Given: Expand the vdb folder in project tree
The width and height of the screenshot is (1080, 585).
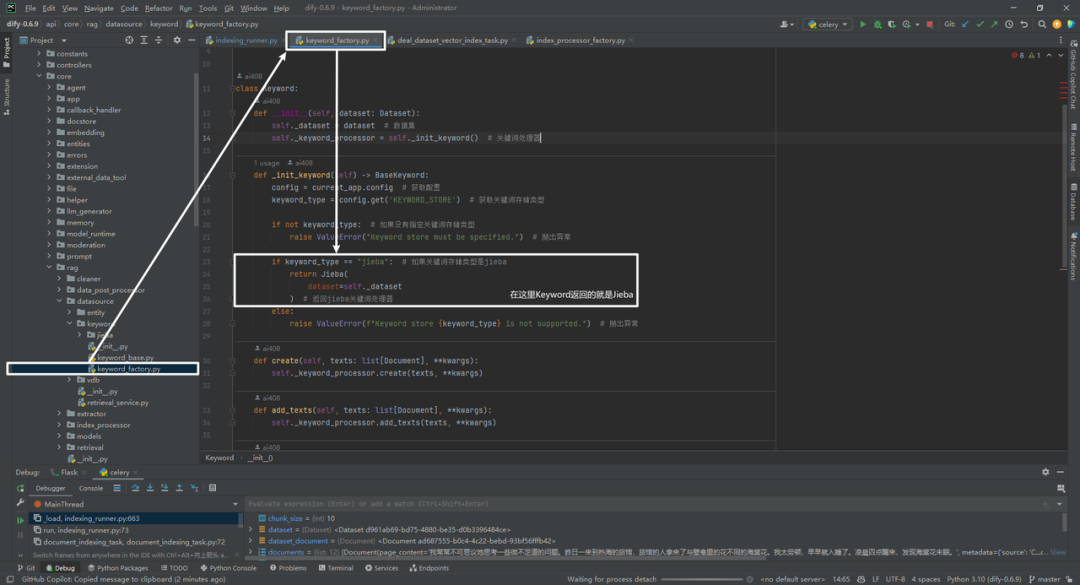Looking at the screenshot, I should [69, 380].
